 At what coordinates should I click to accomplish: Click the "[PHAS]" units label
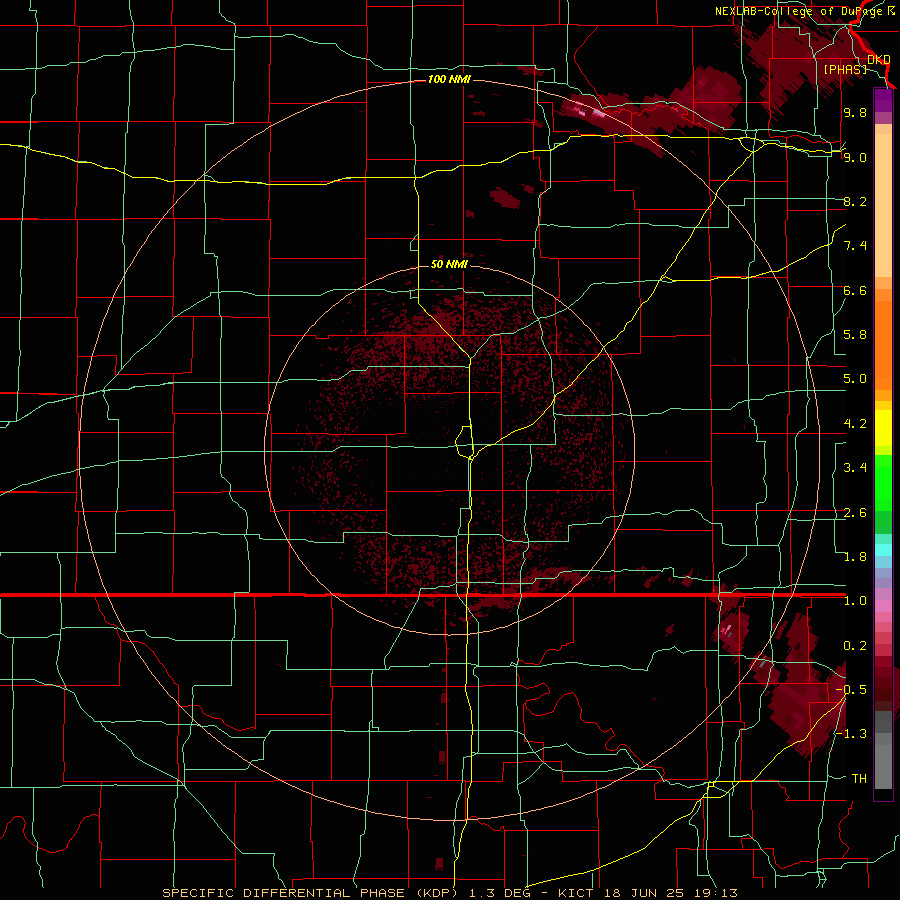pos(845,69)
